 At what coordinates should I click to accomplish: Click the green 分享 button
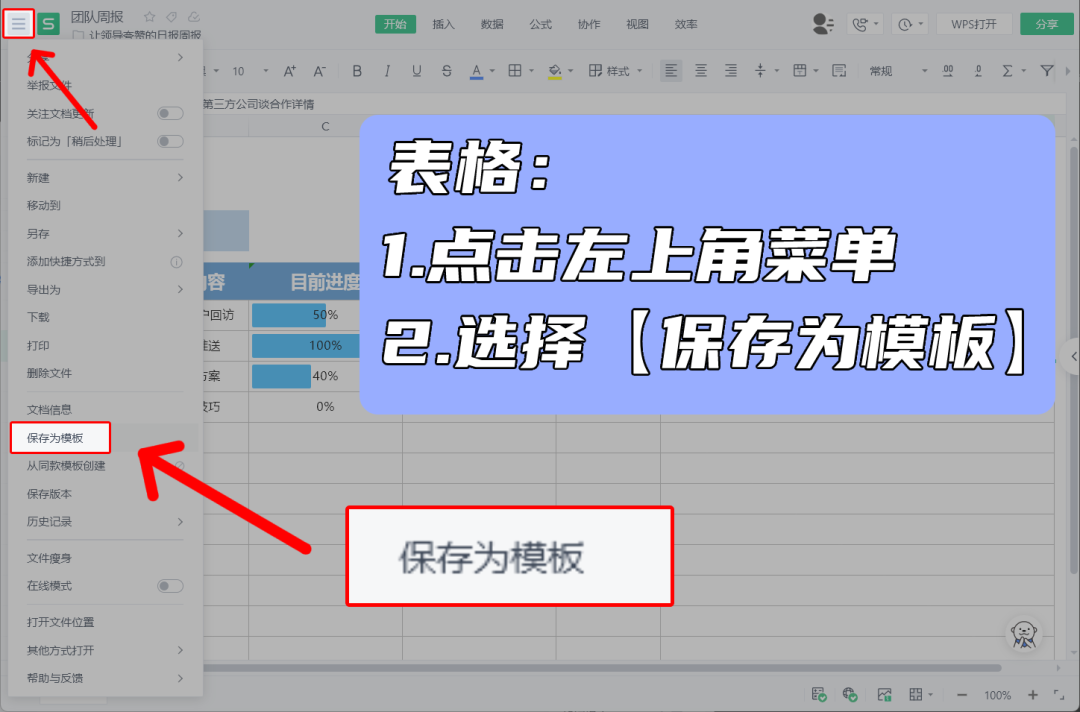[1046, 22]
